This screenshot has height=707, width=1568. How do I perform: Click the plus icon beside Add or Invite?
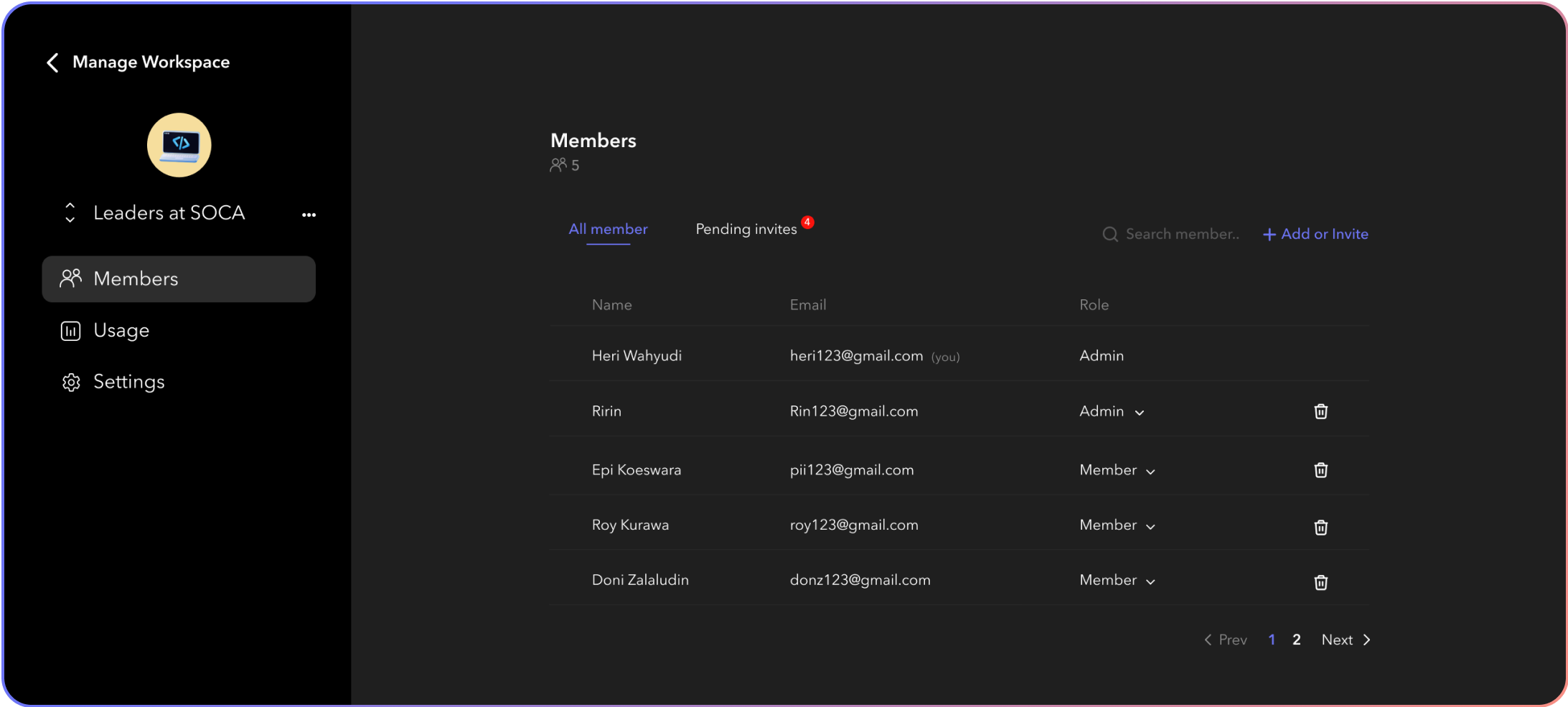pyautogui.click(x=1269, y=235)
